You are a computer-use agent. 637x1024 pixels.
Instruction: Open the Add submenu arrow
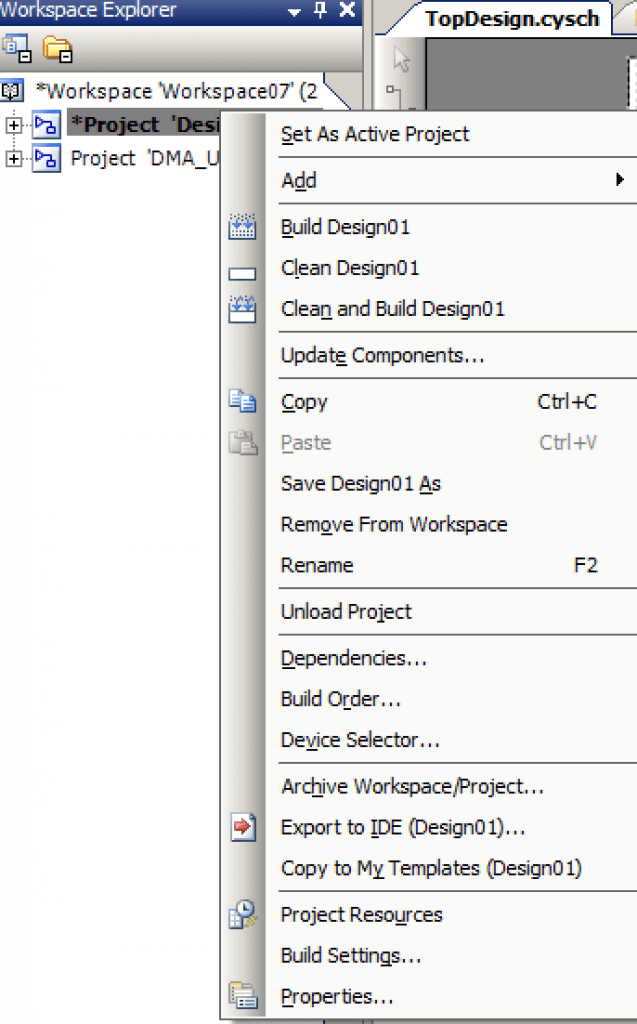tap(619, 180)
